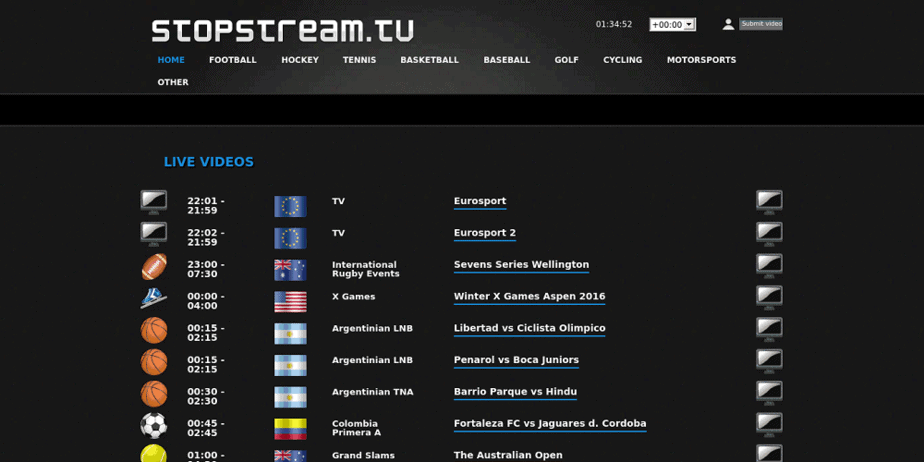Viewport: 924px width, 462px height.
Task: Open the FOOTBALL menu
Action: click(233, 60)
